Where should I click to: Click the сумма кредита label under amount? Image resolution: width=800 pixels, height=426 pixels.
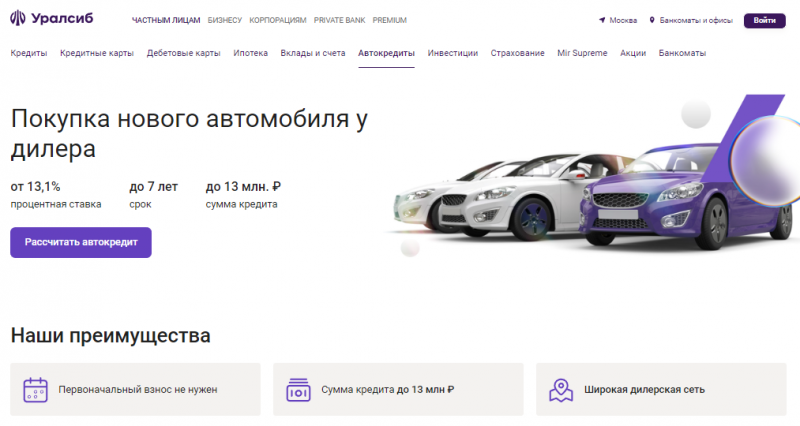click(241, 205)
